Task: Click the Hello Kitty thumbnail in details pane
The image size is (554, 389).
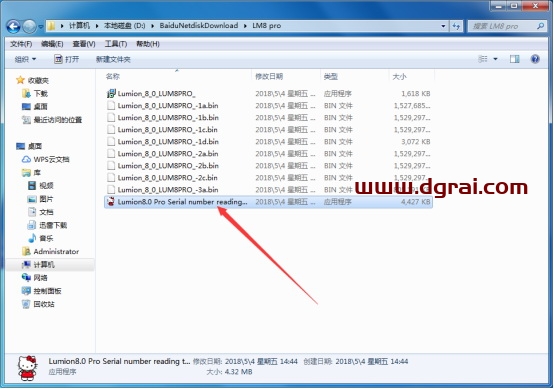Action: point(27,368)
